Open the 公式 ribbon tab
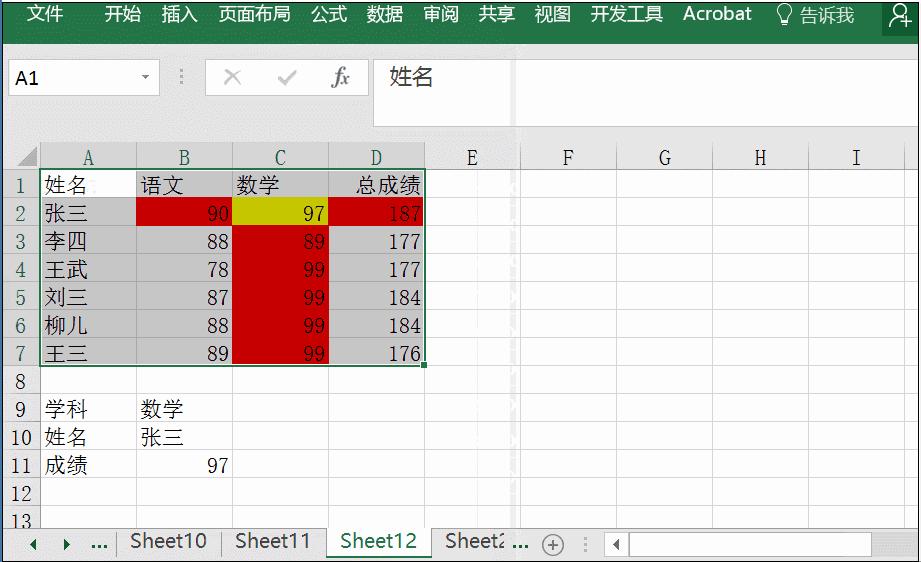 click(x=329, y=14)
